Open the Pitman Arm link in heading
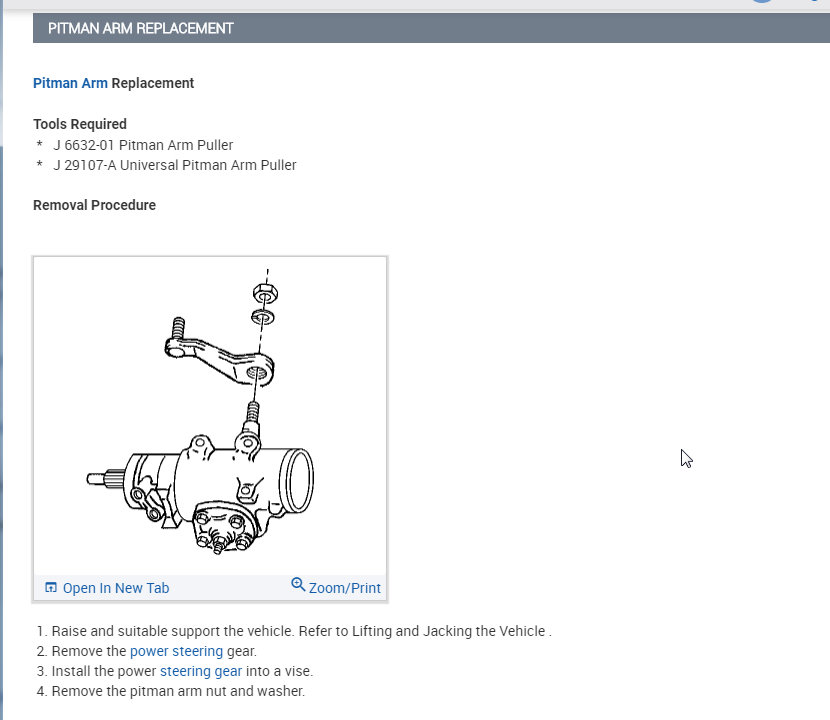This screenshot has width=830, height=720. click(x=70, y=83)
